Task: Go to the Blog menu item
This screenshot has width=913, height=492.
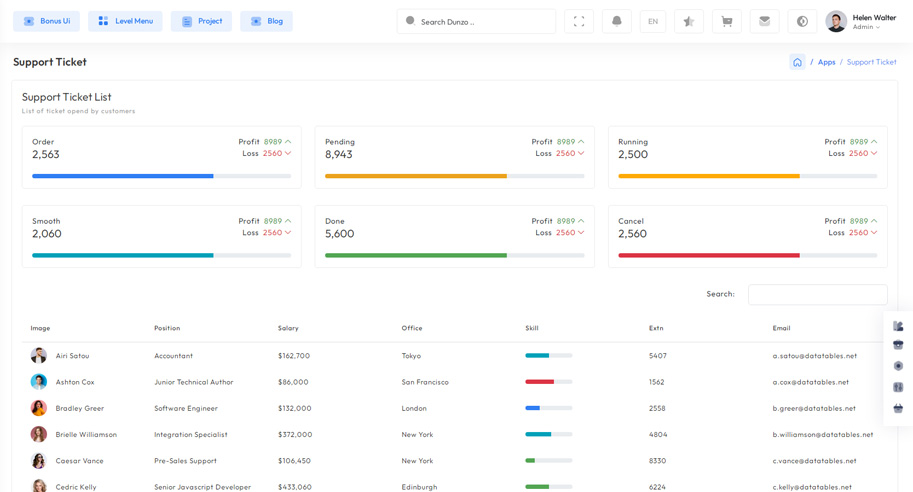Action: click(266, 21)
